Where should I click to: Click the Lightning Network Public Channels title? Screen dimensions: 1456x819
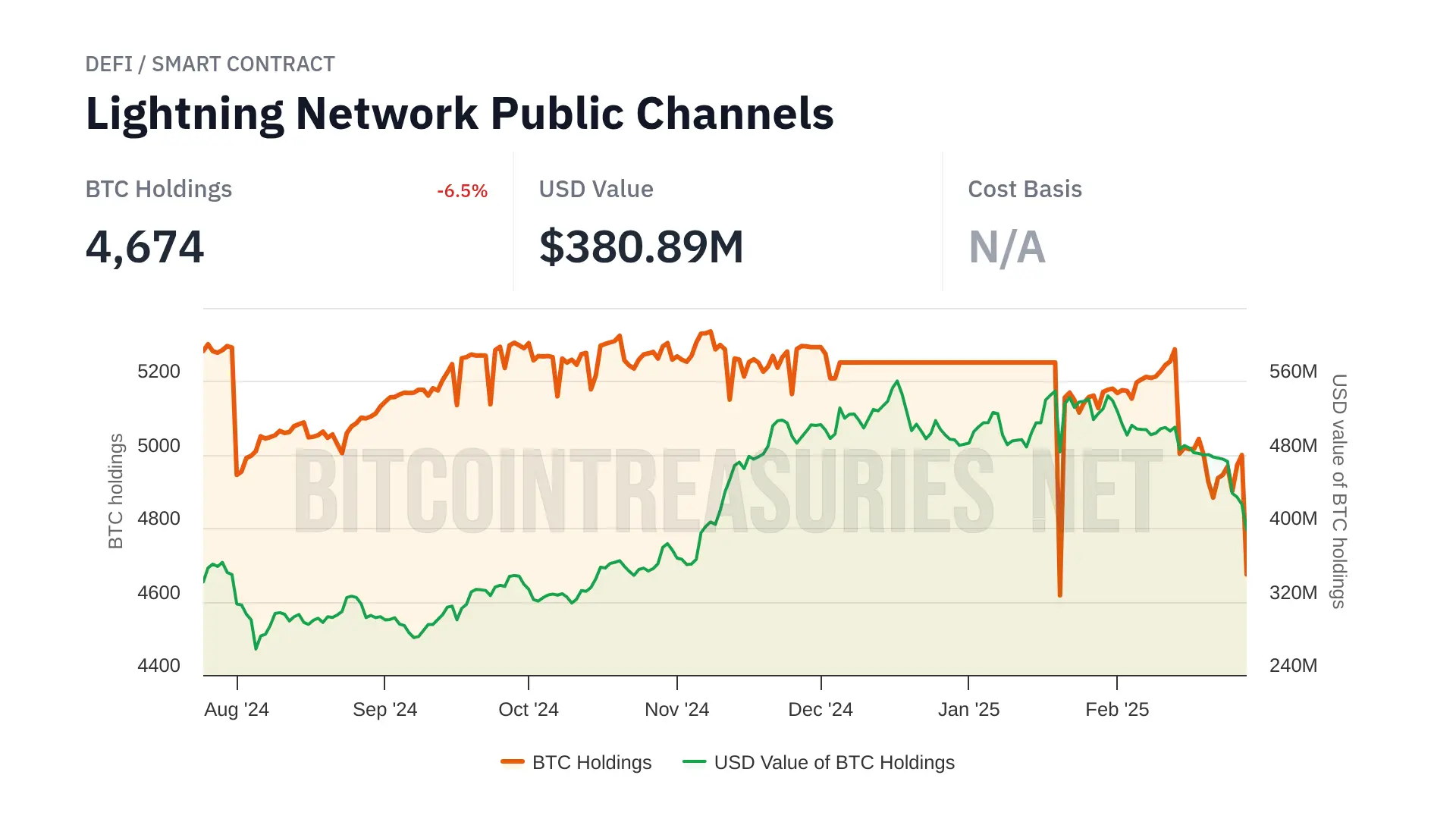tap(460, 114)
